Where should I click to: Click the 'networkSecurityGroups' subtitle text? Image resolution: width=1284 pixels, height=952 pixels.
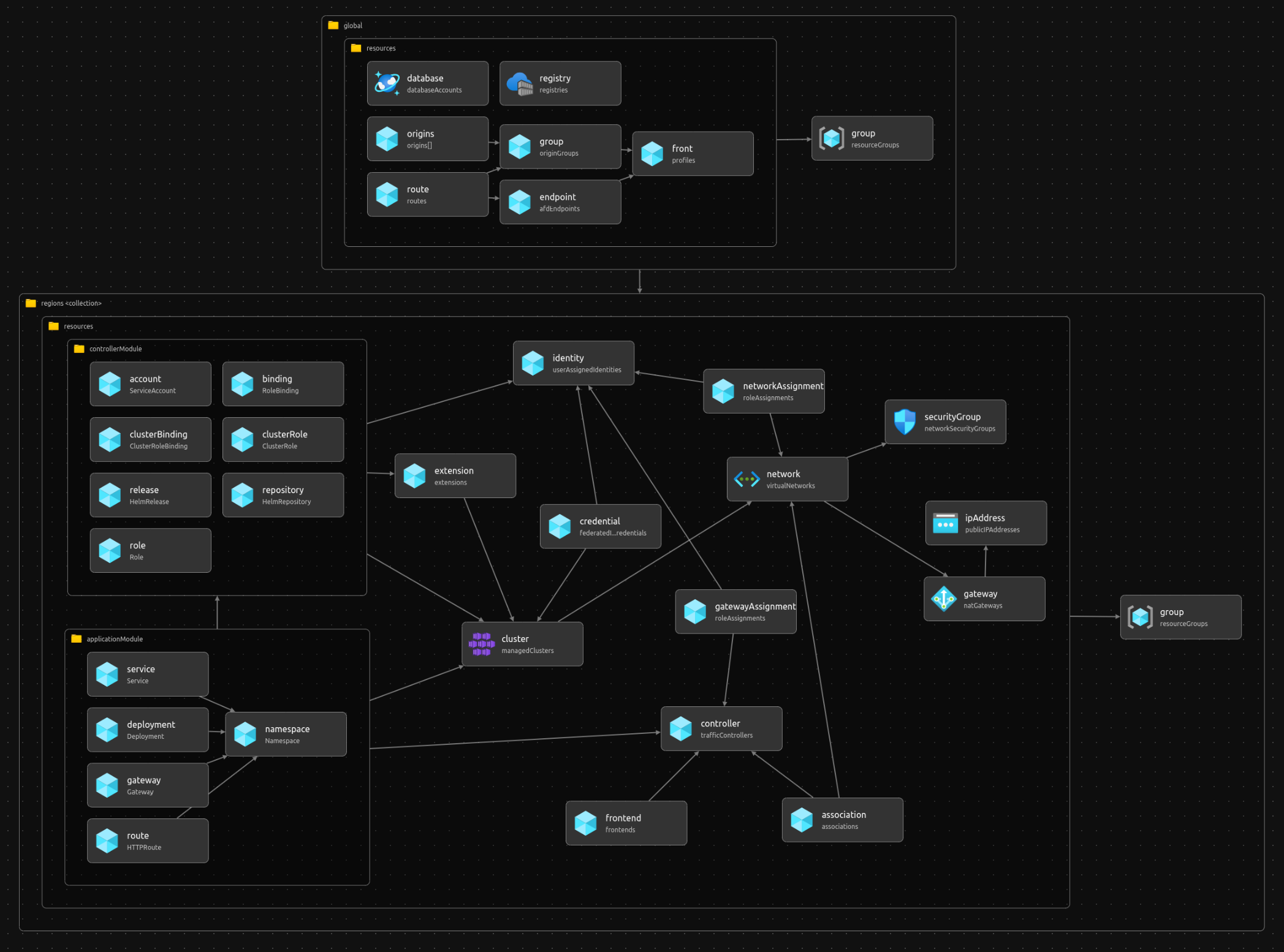pyautogui.click(x=960, y=429)
